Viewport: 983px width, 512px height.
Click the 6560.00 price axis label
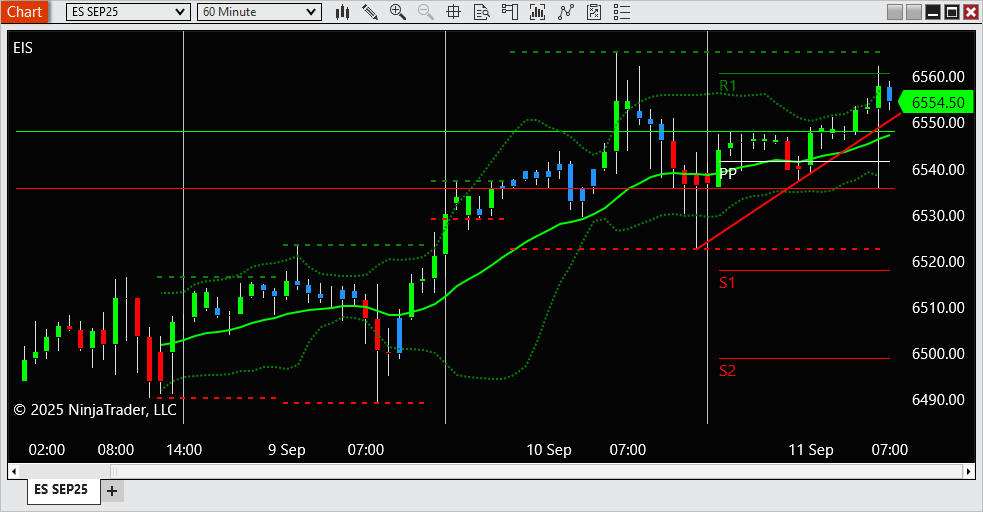[938, 76]
